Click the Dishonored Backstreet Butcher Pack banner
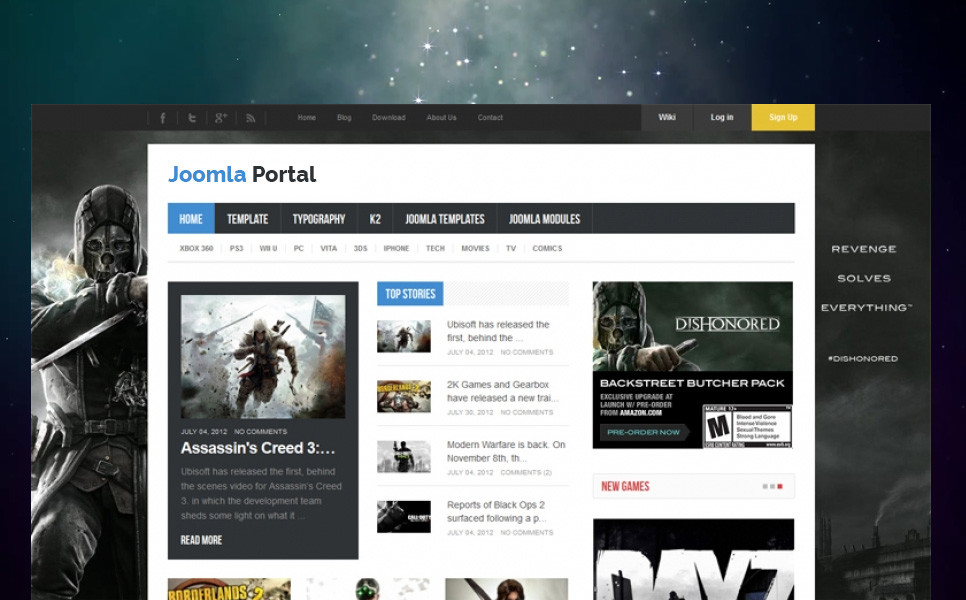Screen dimensions: 966x600 [693, 365]
